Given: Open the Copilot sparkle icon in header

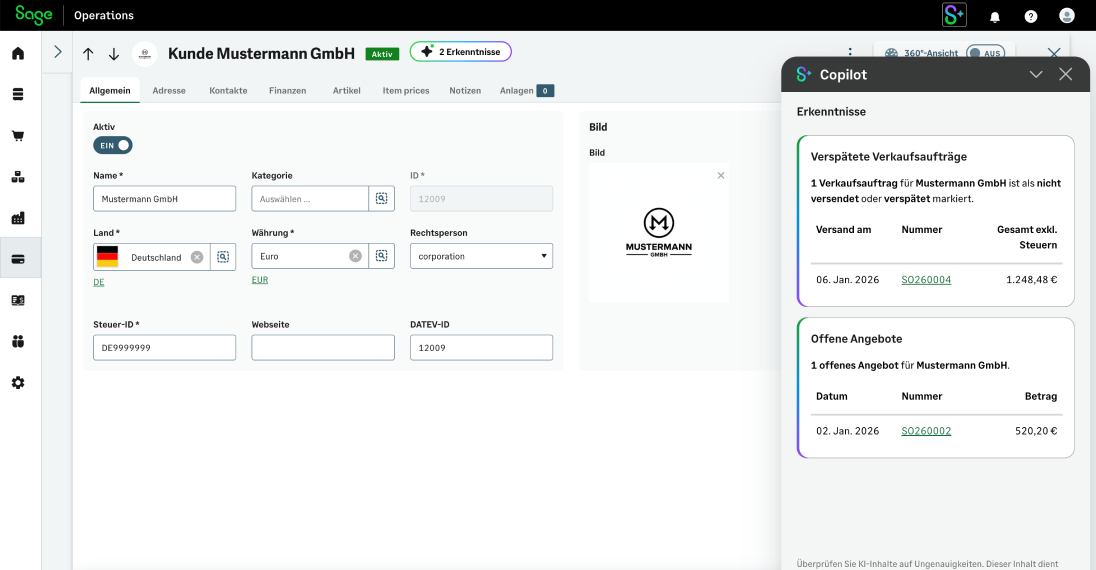Looking at the screenshot, I should click(x=954, y=15).
